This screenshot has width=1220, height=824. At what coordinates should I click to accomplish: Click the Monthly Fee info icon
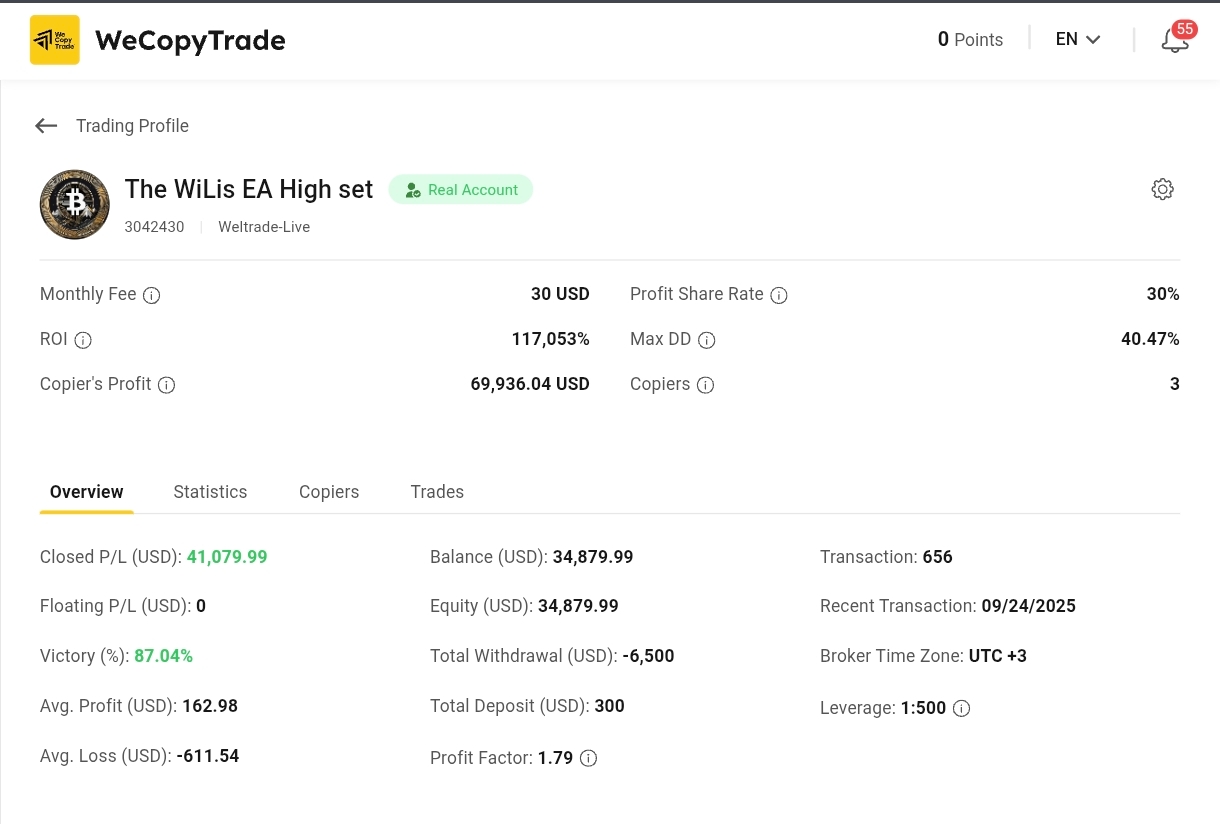pyautogui.click(x=152, y=295)
